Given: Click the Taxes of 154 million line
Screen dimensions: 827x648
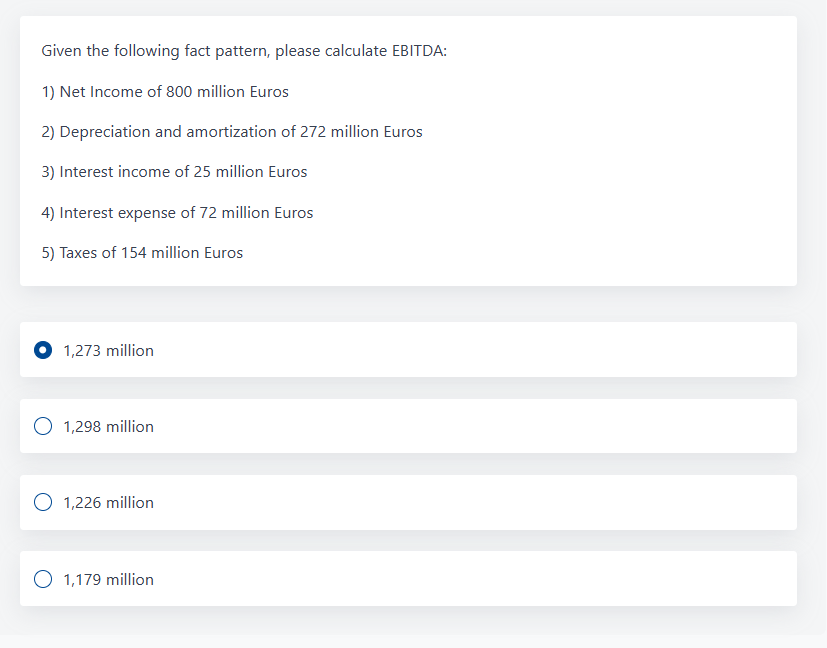Looking at the screenshot, I should (x=142, y=253).
